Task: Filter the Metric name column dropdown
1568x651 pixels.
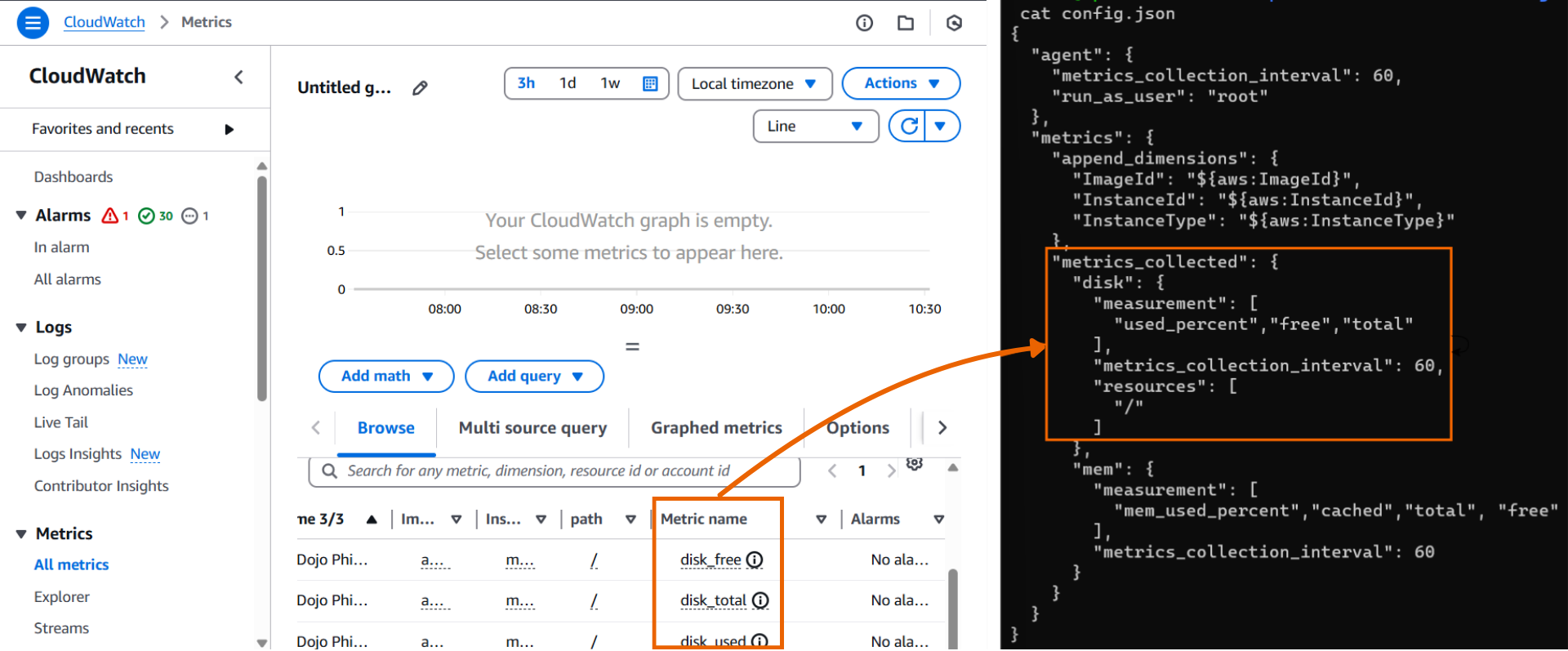Action: (x=822, y=519)
